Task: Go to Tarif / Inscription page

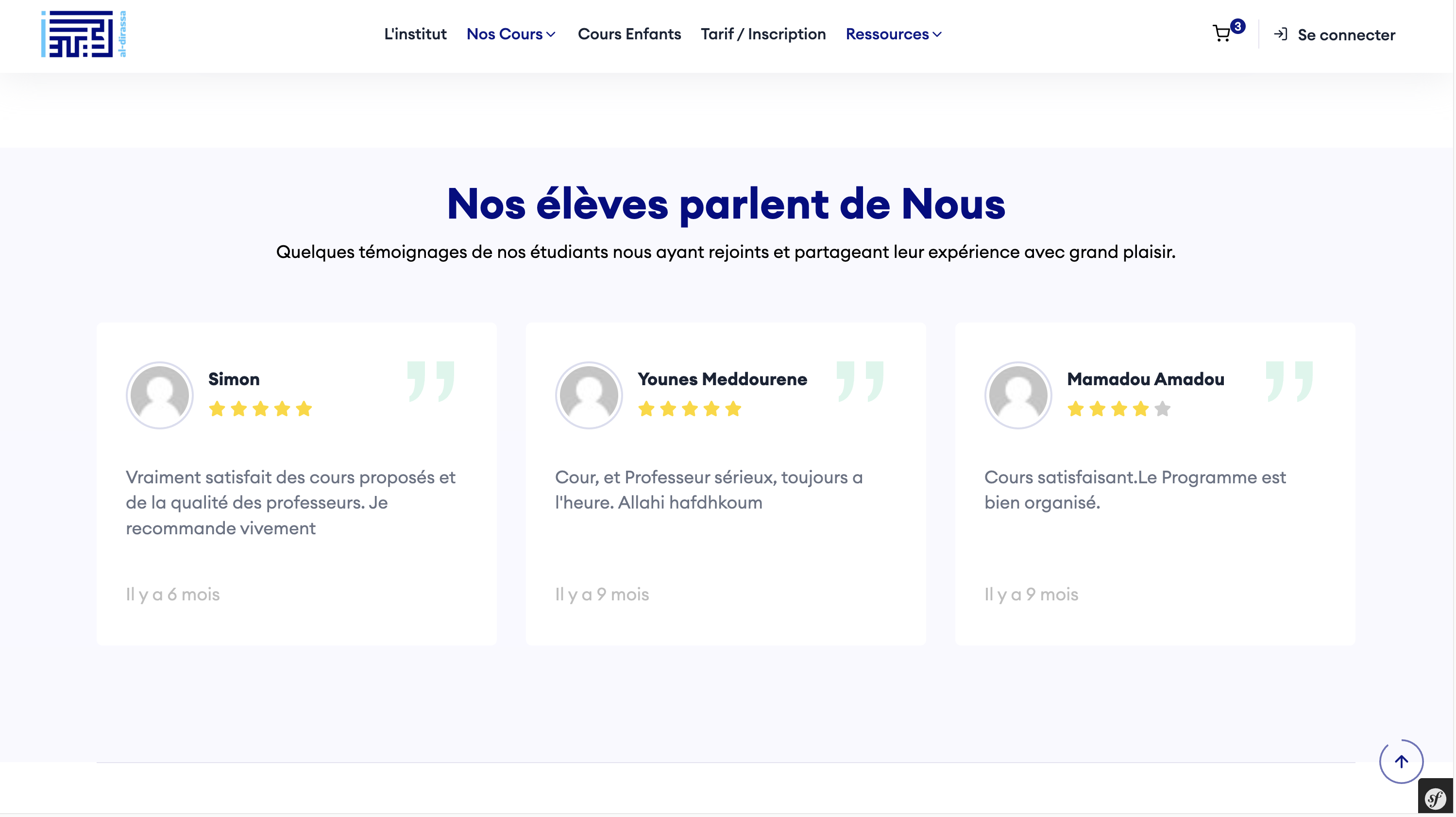Action: pos(763,34)
